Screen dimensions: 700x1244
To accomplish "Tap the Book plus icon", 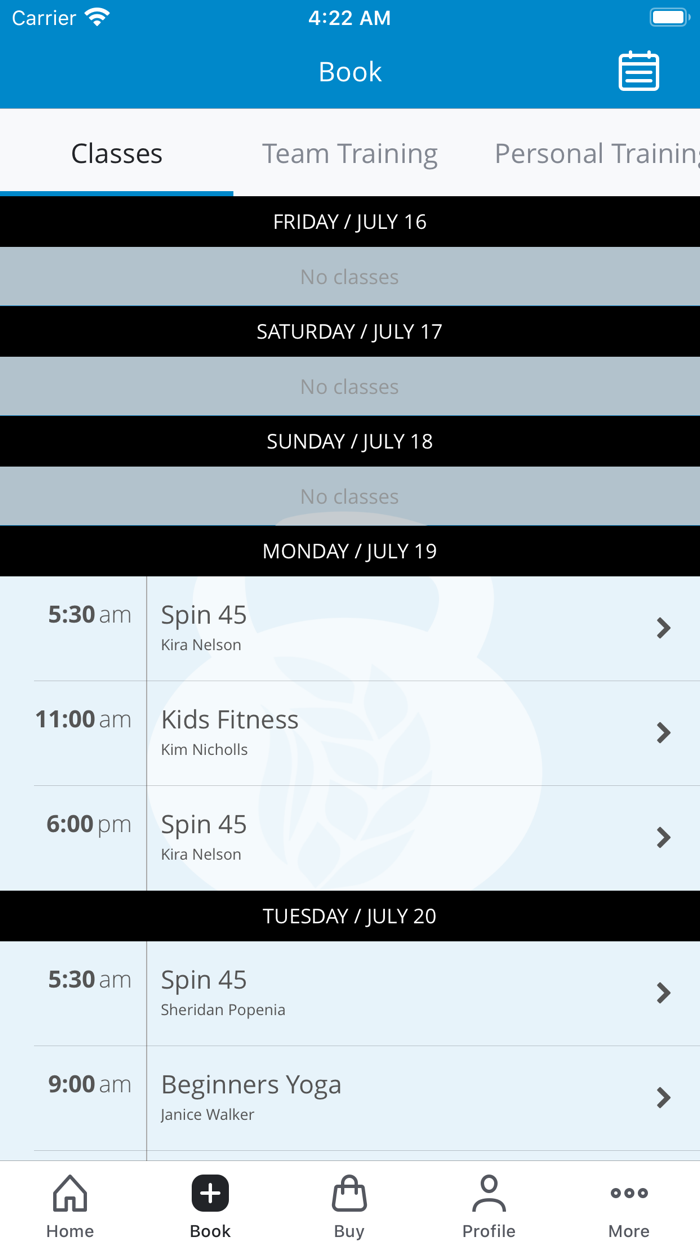I will pos(209,1192).
